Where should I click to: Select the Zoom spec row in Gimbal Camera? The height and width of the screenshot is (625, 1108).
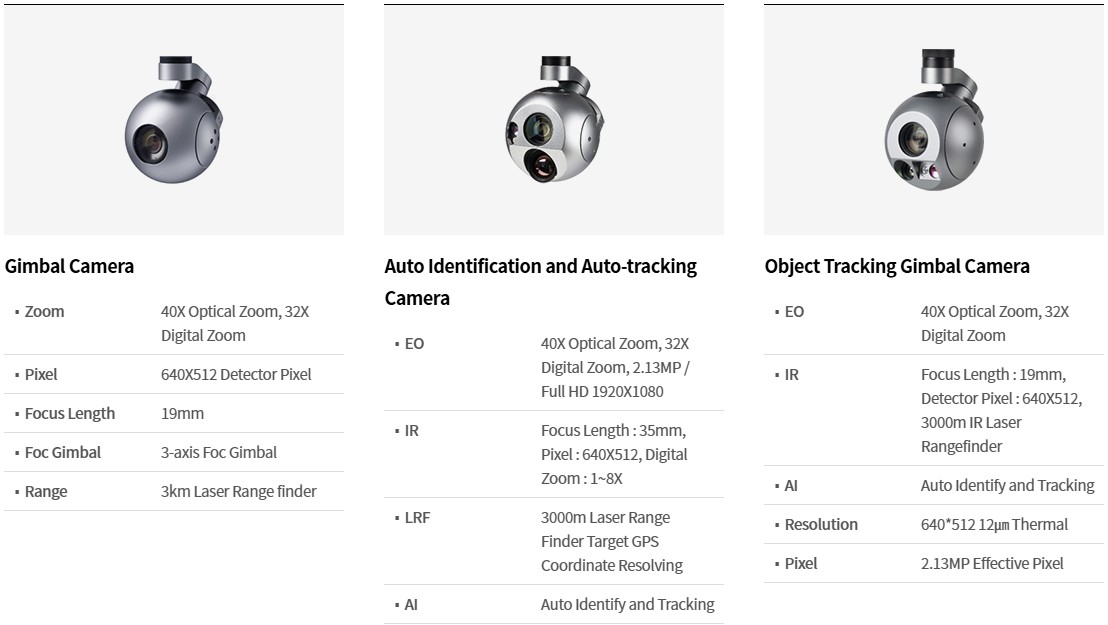tap(174, 324)
